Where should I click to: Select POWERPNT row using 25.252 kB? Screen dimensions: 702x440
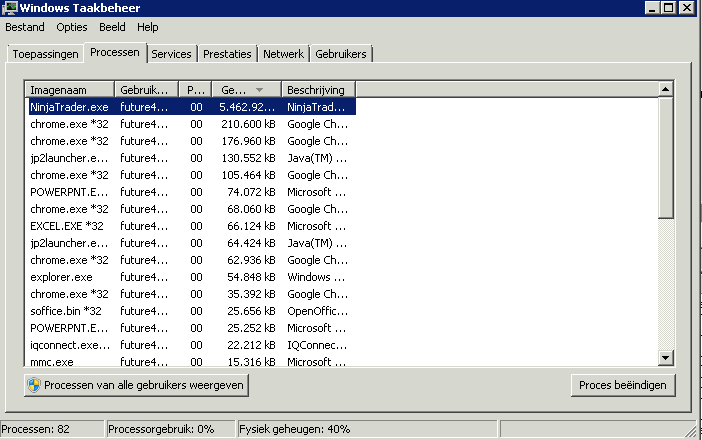pos(192,328)
